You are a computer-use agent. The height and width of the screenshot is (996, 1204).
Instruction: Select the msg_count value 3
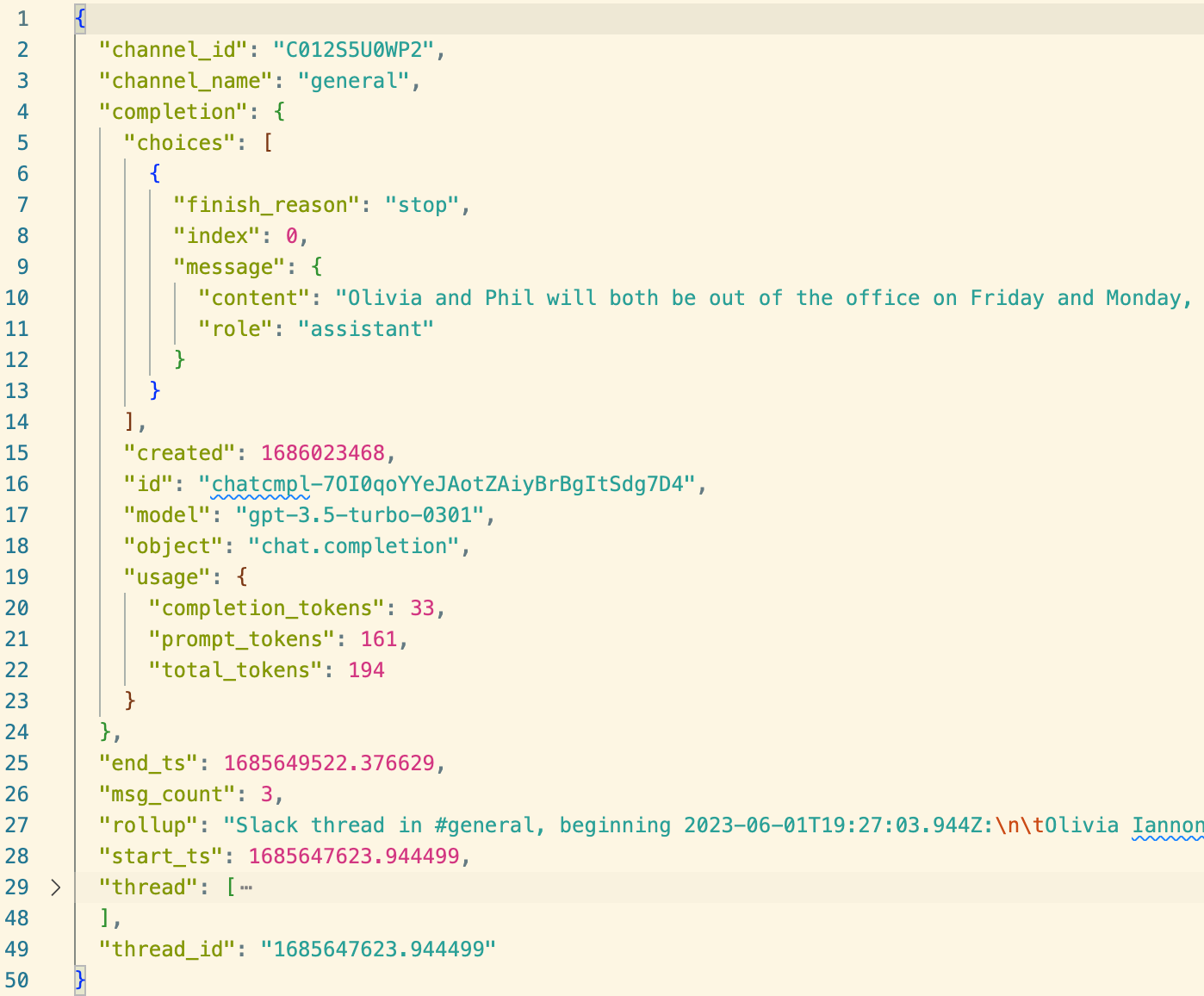(267, 794)
